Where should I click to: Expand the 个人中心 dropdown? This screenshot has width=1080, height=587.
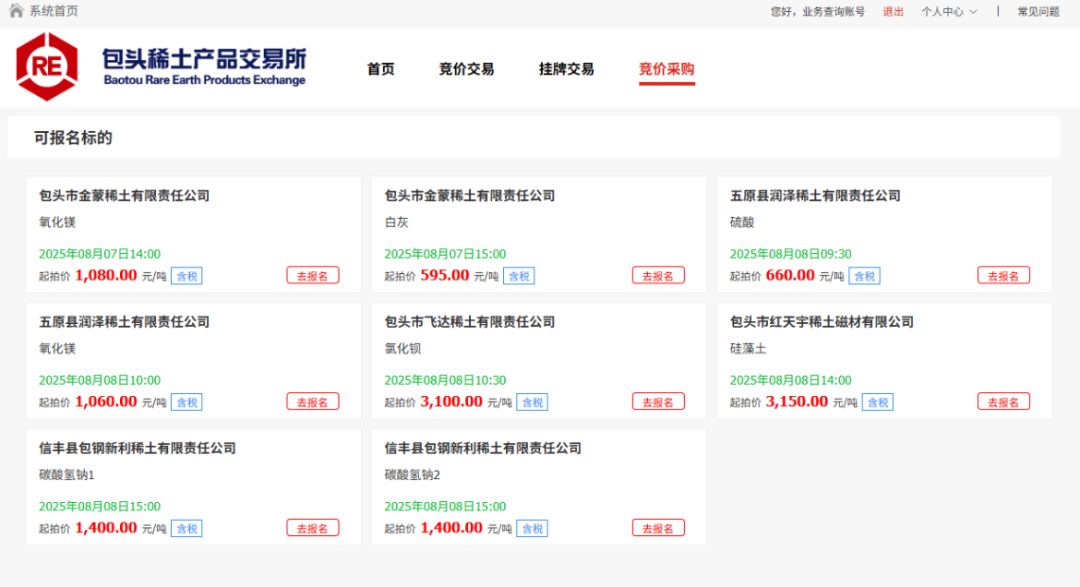point(949,12)
